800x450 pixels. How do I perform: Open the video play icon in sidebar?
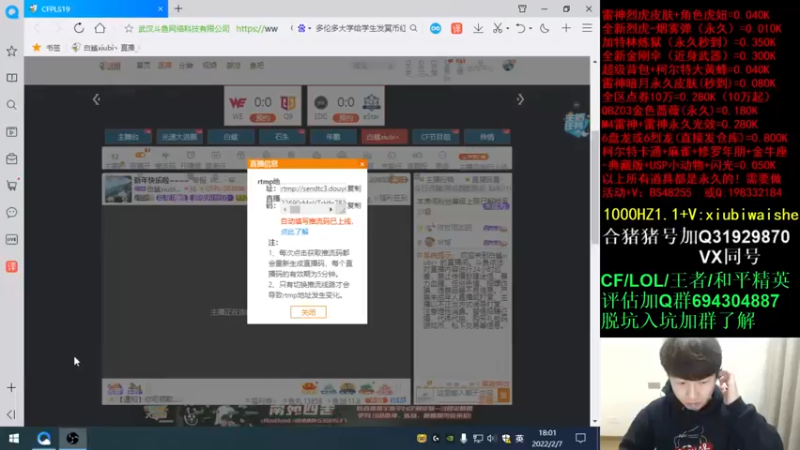coord(11,132)
